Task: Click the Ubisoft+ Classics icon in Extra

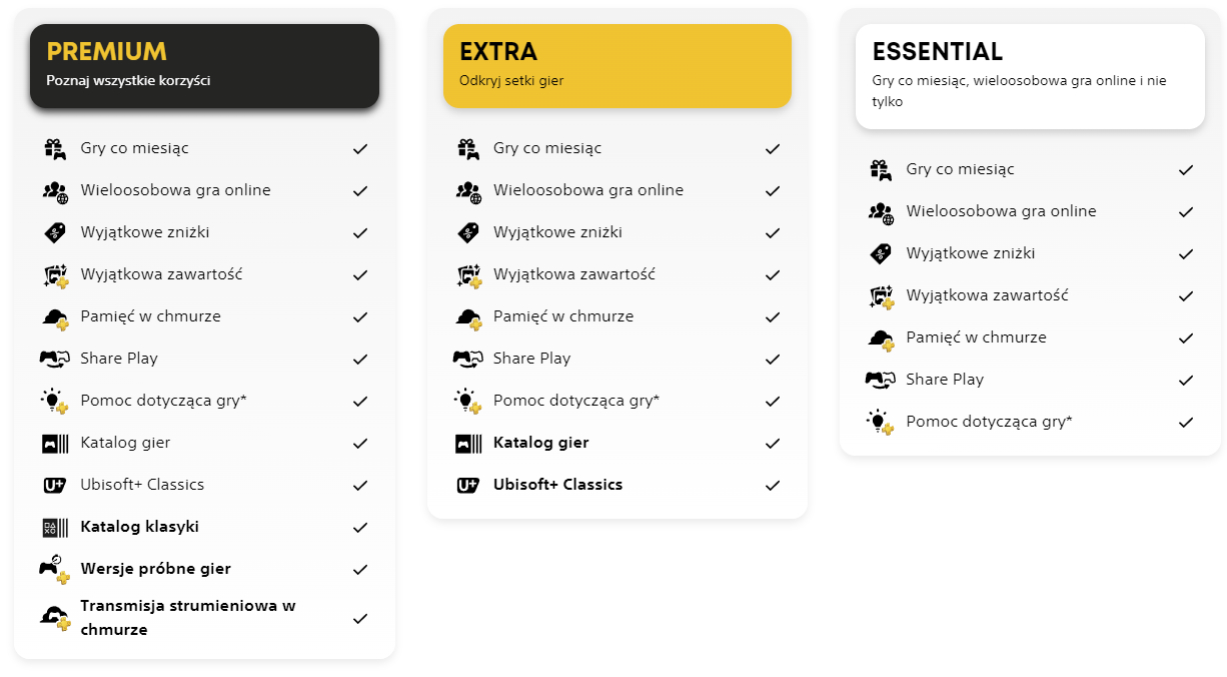Action: click(468, 485)
